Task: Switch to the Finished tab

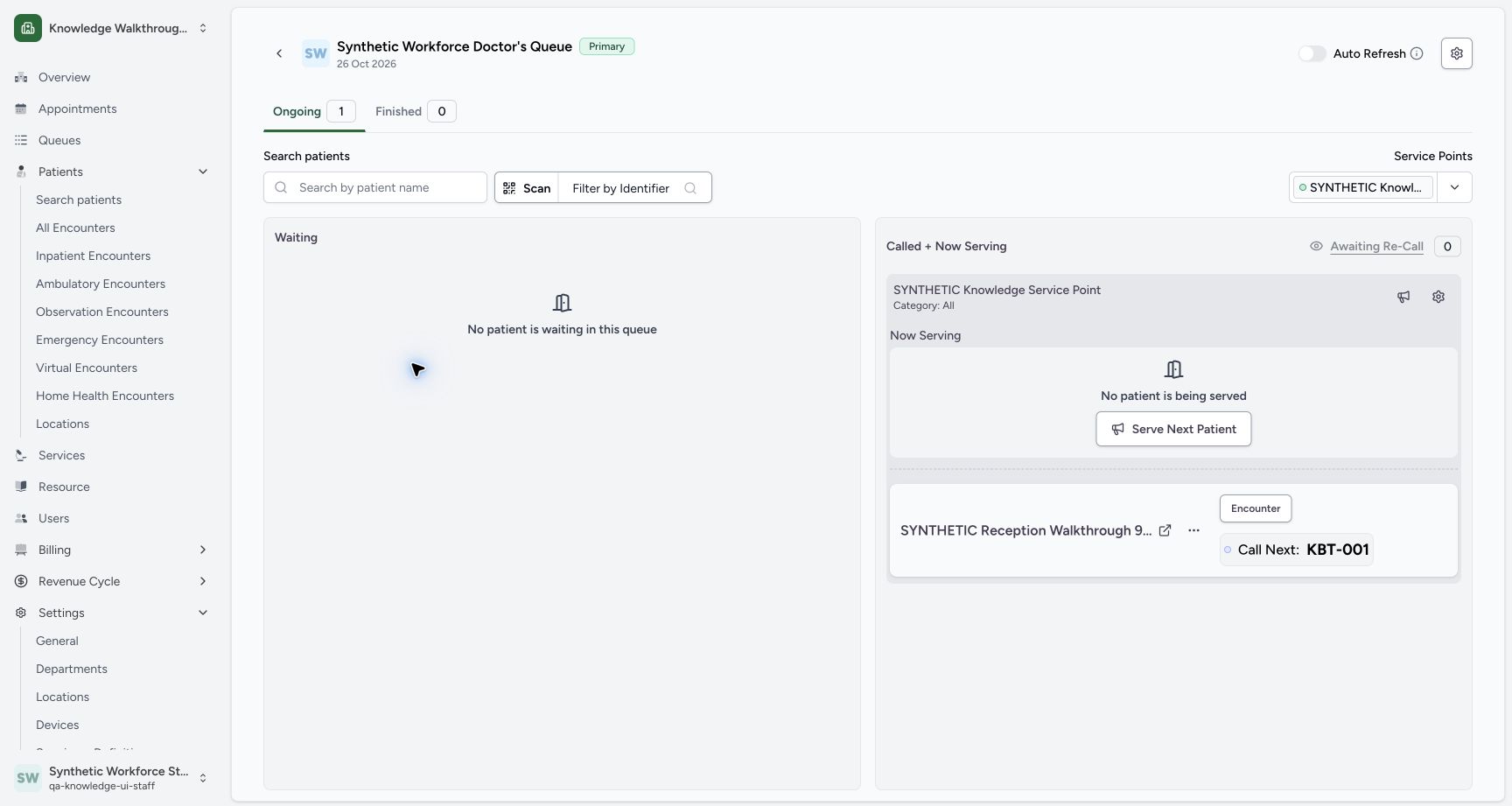Action: (416, 111)
